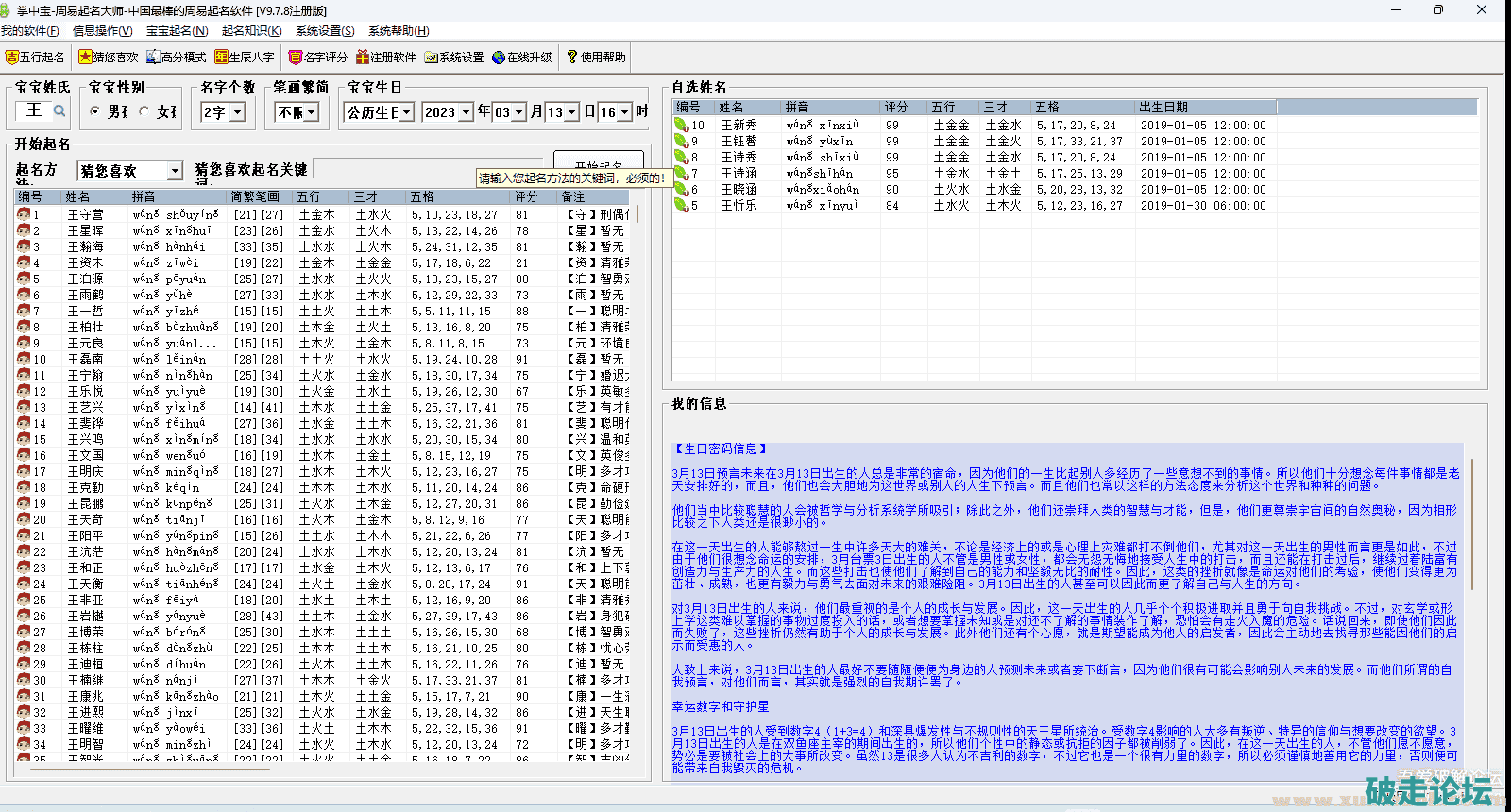Select the 女孩 gender radio button
Image resolution: width=1511 pixels, height=812 pixels.
click(144, 111)
